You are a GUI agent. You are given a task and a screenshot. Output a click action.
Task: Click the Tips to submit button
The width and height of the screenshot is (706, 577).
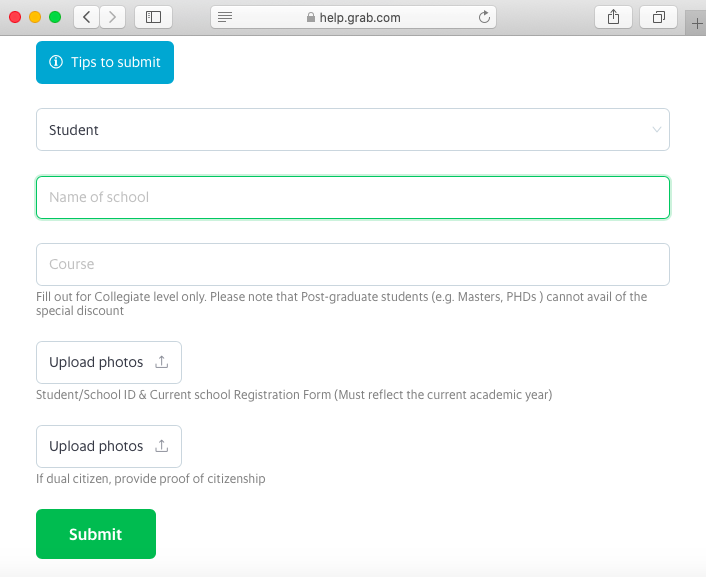105,62
